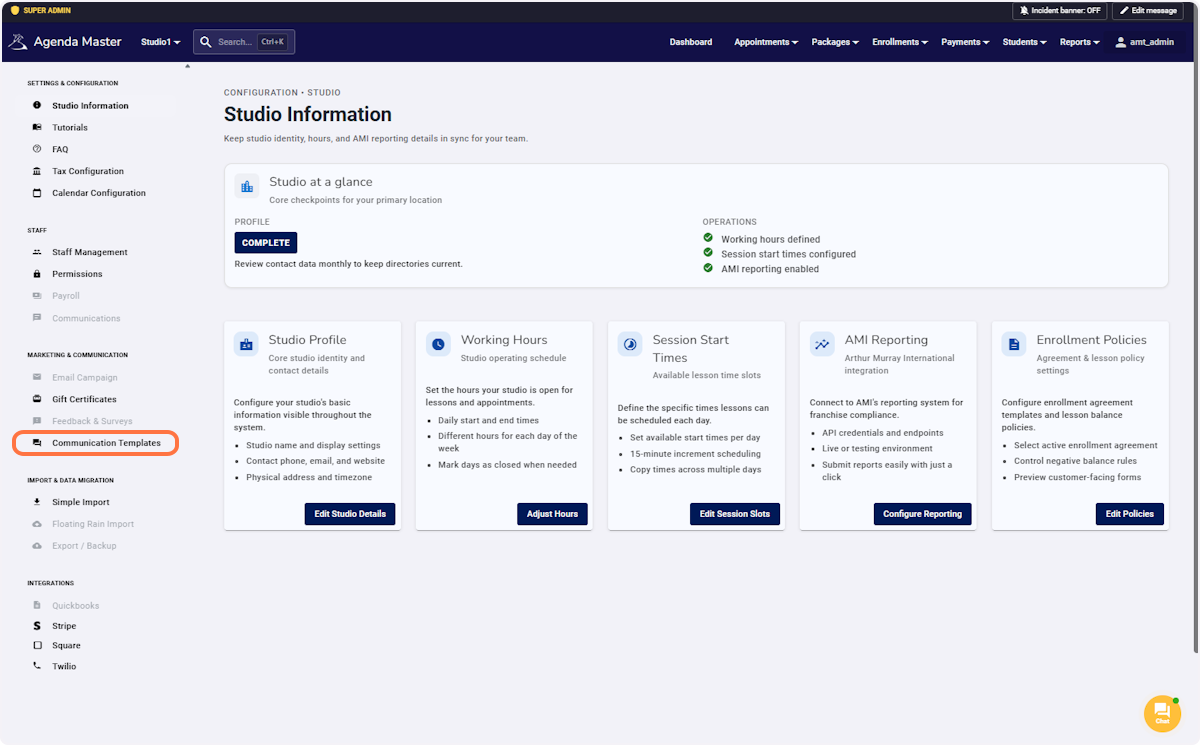
Task: Expand the Students dropdown menu
Action: pos(1025,42)
